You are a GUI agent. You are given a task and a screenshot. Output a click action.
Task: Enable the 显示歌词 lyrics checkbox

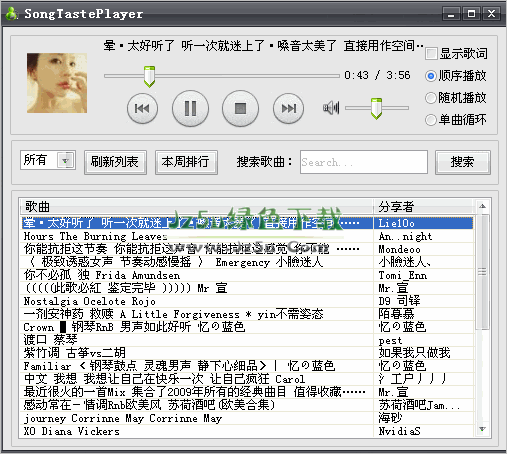(431, 54)
